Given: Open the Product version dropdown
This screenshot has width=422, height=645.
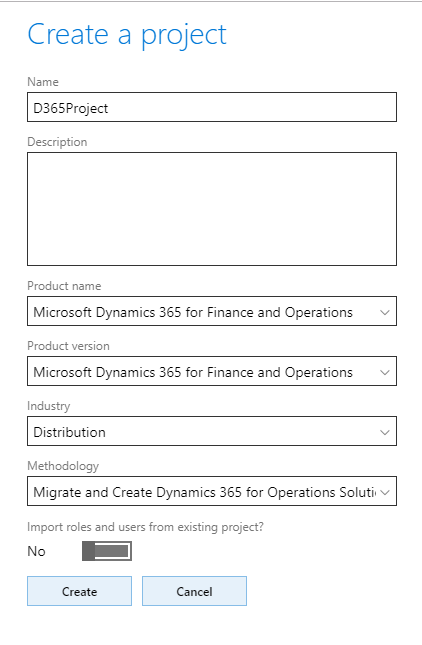Looking at the screenshot, I should click(212, 371).
